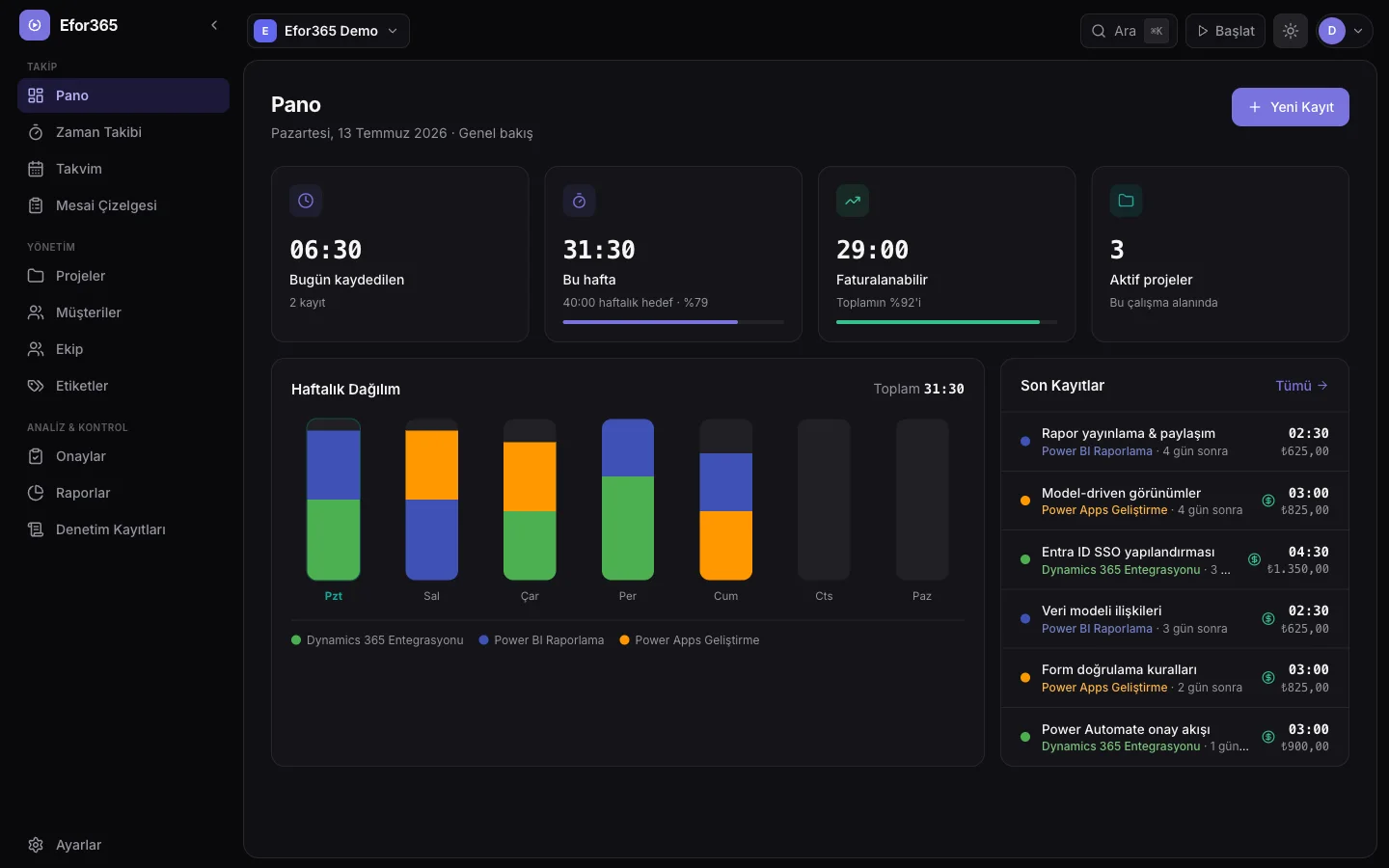Toggle Power BI Raporlama legend item
This screenshot has width=1389, height=868.
coord(541,640)
